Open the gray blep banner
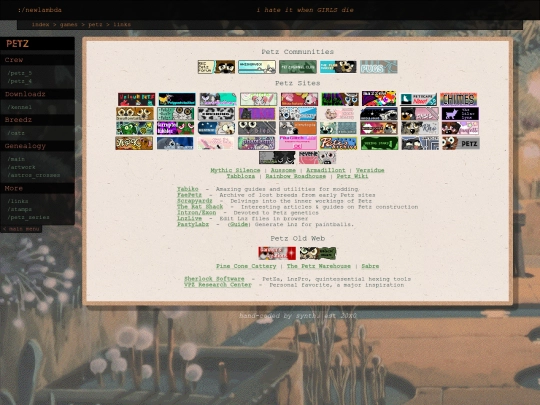The width and height of the screenshot is (540, 405). 257,128
